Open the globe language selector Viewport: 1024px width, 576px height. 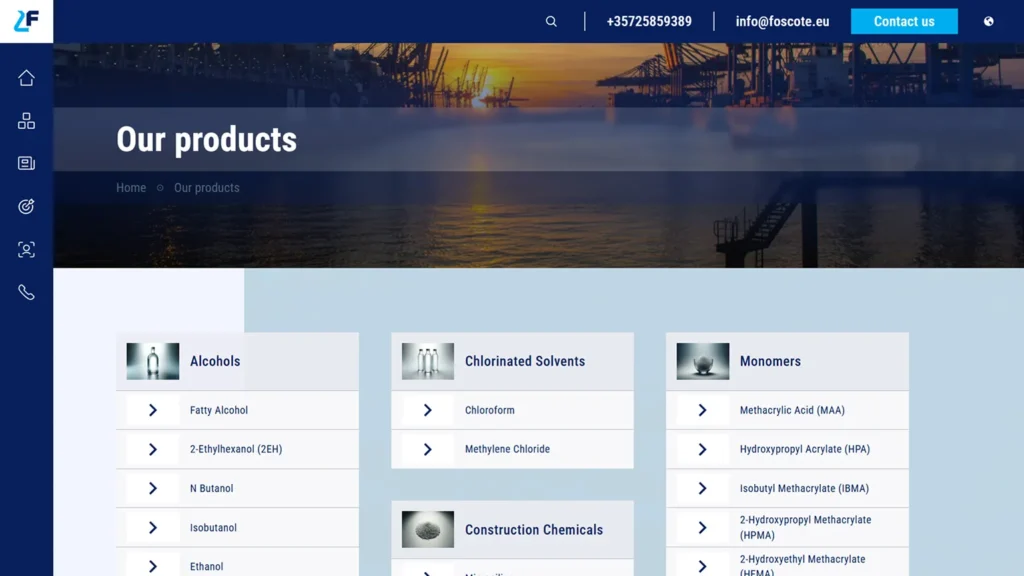click(989, 22)
